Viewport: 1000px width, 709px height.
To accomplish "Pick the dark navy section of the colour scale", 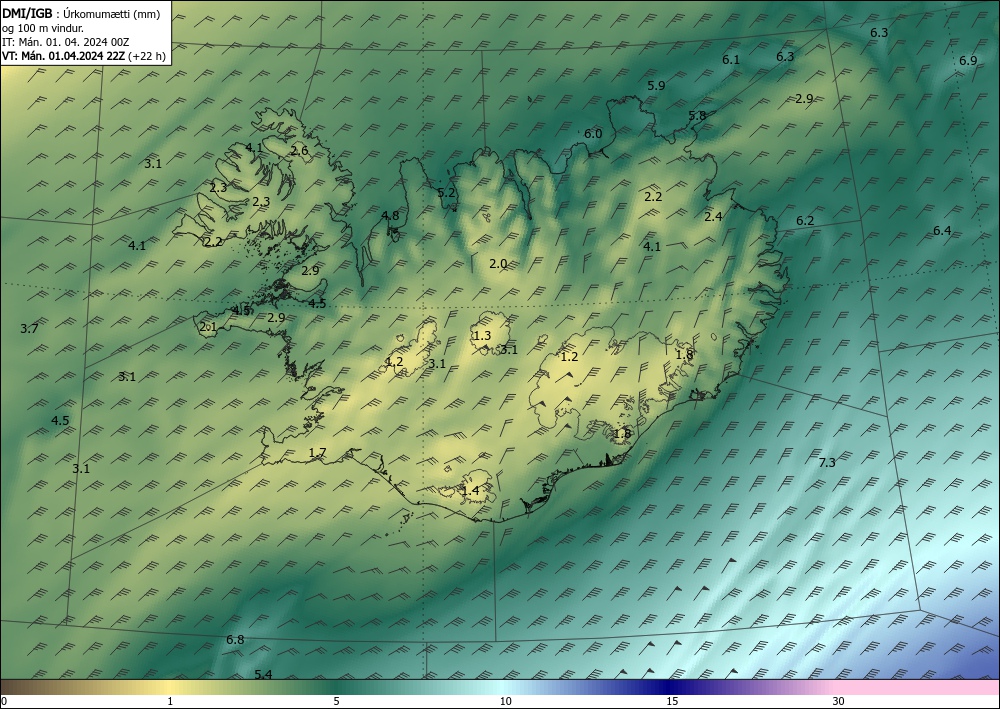I will (670, 687).
